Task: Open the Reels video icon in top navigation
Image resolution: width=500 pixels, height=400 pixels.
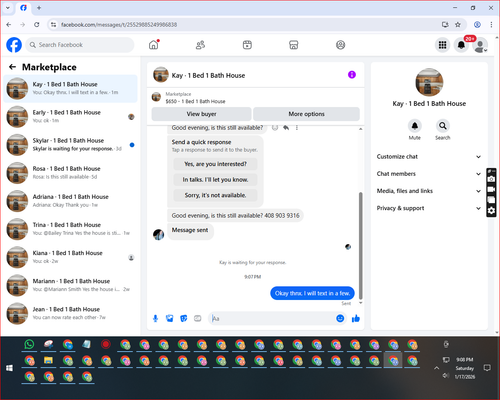Action: [x=247, y=45]
